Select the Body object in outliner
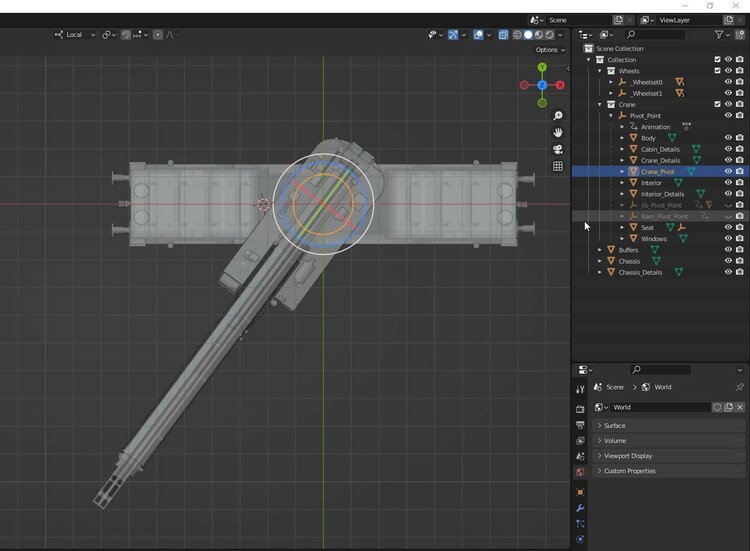Image resolution: width=750 pixels, height=551 pixels. coord(648,138)
